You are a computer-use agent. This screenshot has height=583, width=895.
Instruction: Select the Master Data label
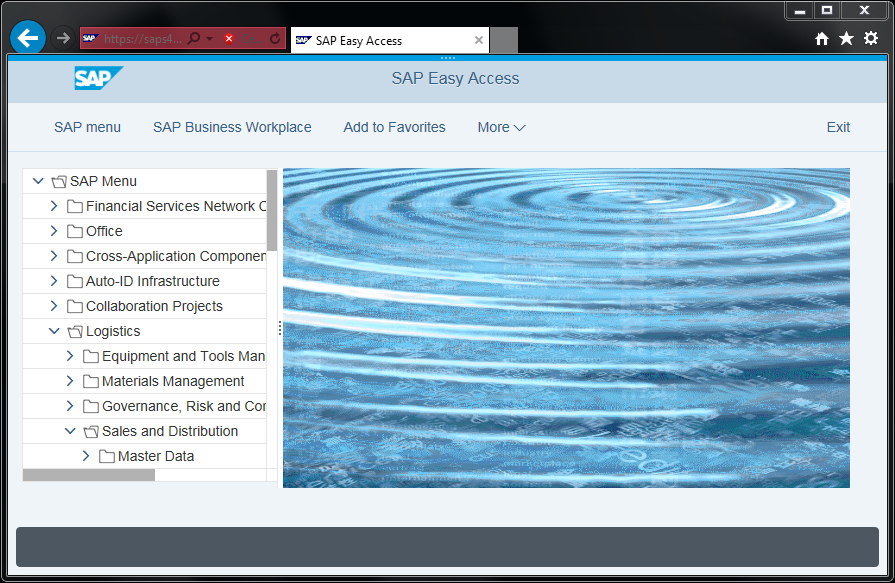(156, 456)
